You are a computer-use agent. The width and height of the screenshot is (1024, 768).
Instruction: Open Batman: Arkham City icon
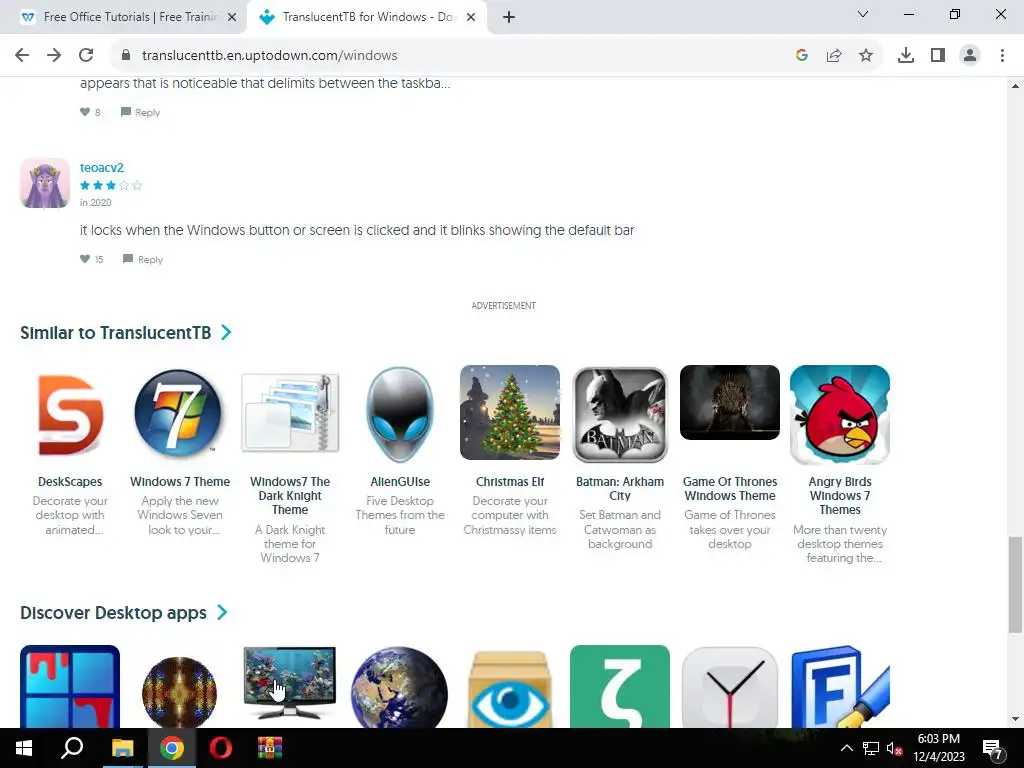tap(620, 414)
